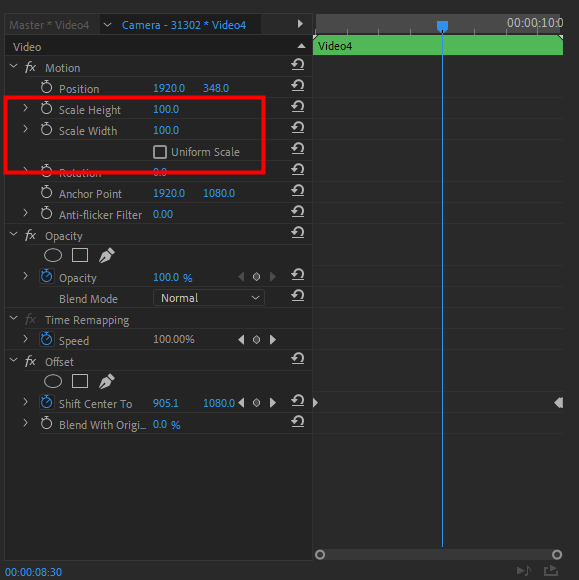Toggle animation stopwatch for Position
The image size is (579, 580).
[47, 88]
